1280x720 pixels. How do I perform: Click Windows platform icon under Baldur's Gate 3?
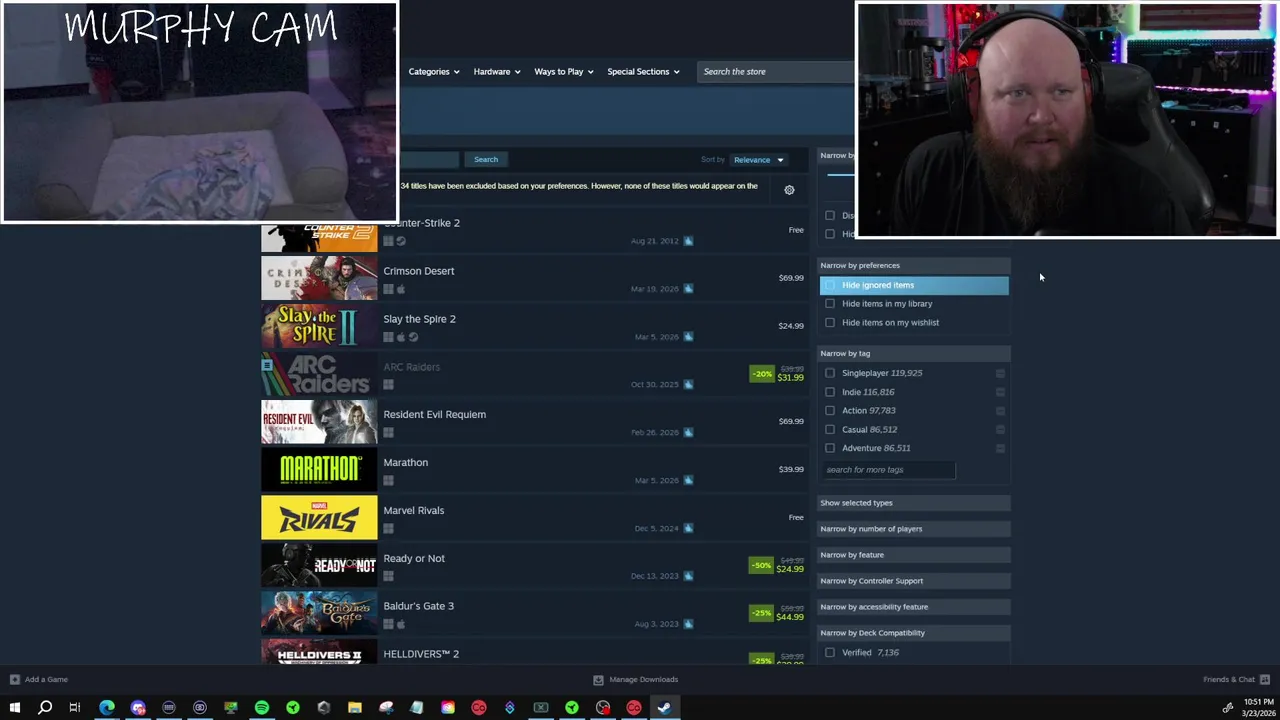tap(388, 624)
